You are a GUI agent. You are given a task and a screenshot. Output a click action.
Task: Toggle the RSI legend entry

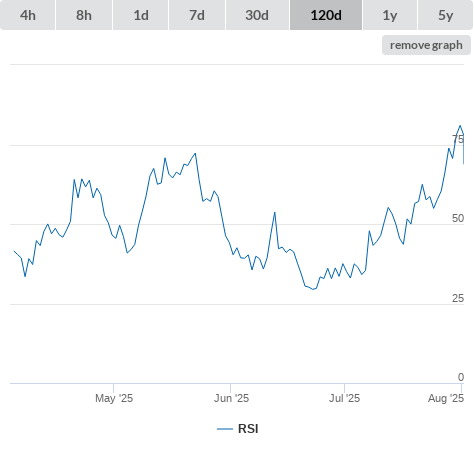point(238,429)
